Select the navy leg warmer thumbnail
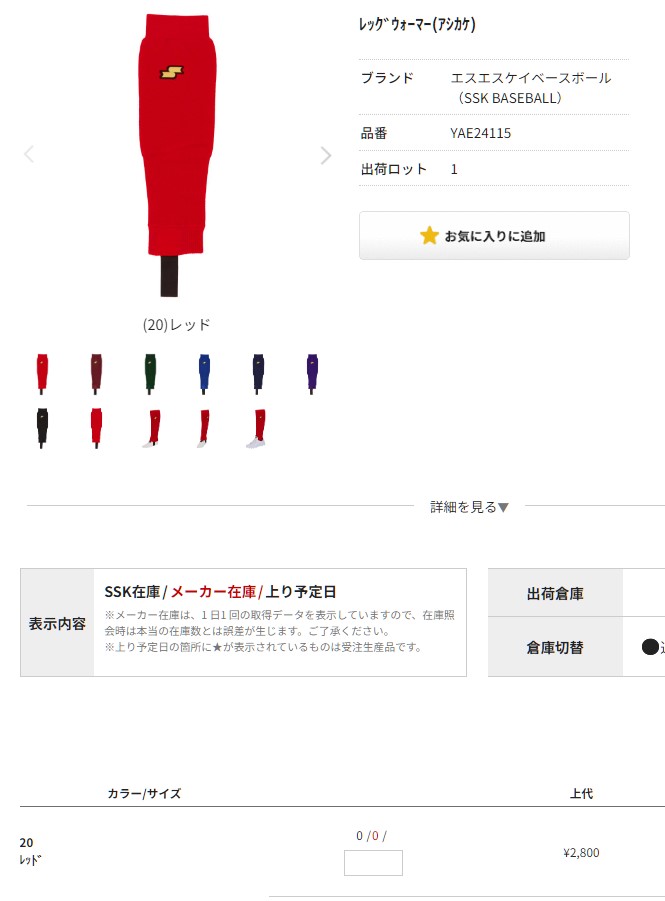The width and height of the screenshot is (665, 901). (x=258, y=374)
